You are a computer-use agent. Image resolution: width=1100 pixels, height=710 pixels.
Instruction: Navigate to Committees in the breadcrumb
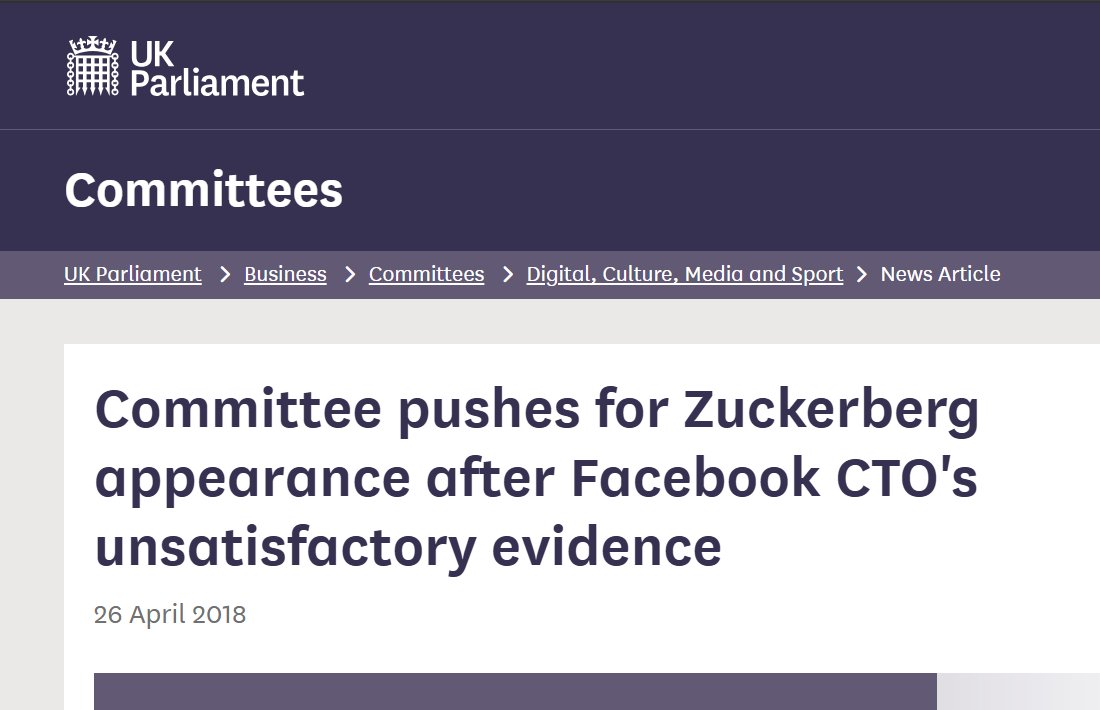(426, 274)
